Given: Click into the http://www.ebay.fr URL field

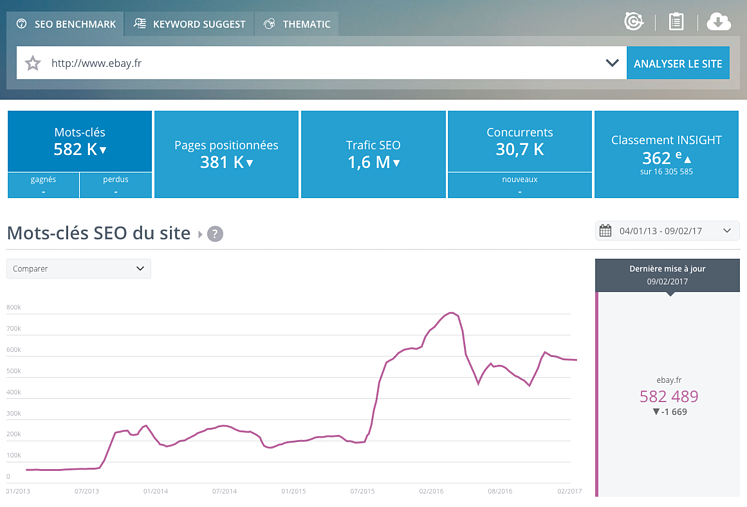Looking at the screenshot, I should tap(322, 63).
